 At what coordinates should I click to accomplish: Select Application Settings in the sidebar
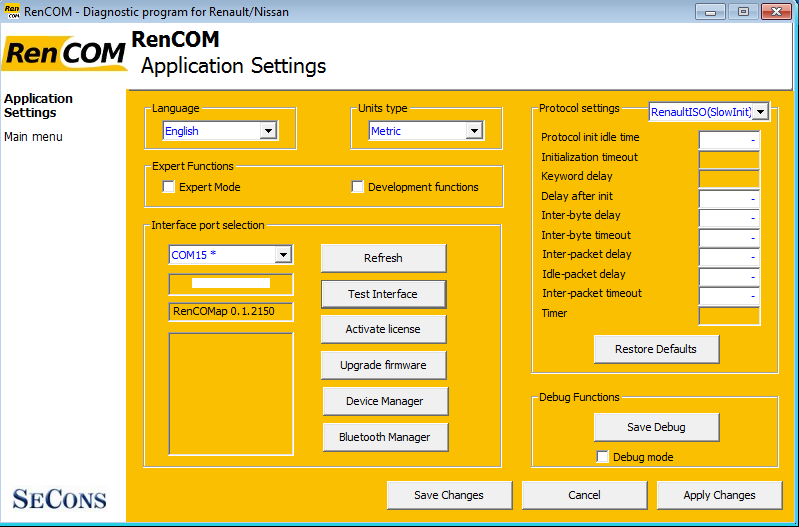(38, 106)
